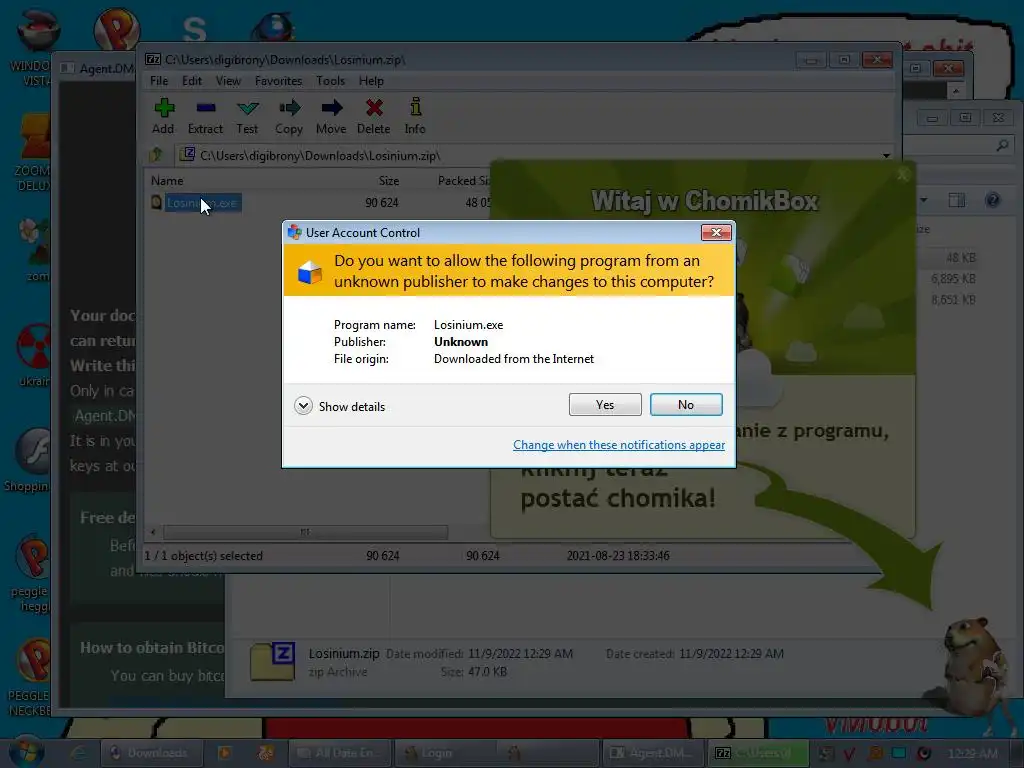1024x768 pixels.
Task: Click the Explorer help question mark icon
Action: 993,200
